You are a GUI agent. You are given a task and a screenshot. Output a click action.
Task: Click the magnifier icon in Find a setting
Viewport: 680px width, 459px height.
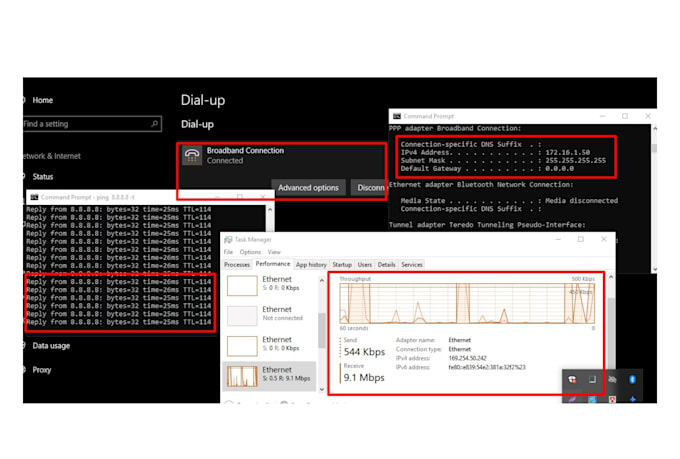[x=154, y=124]
